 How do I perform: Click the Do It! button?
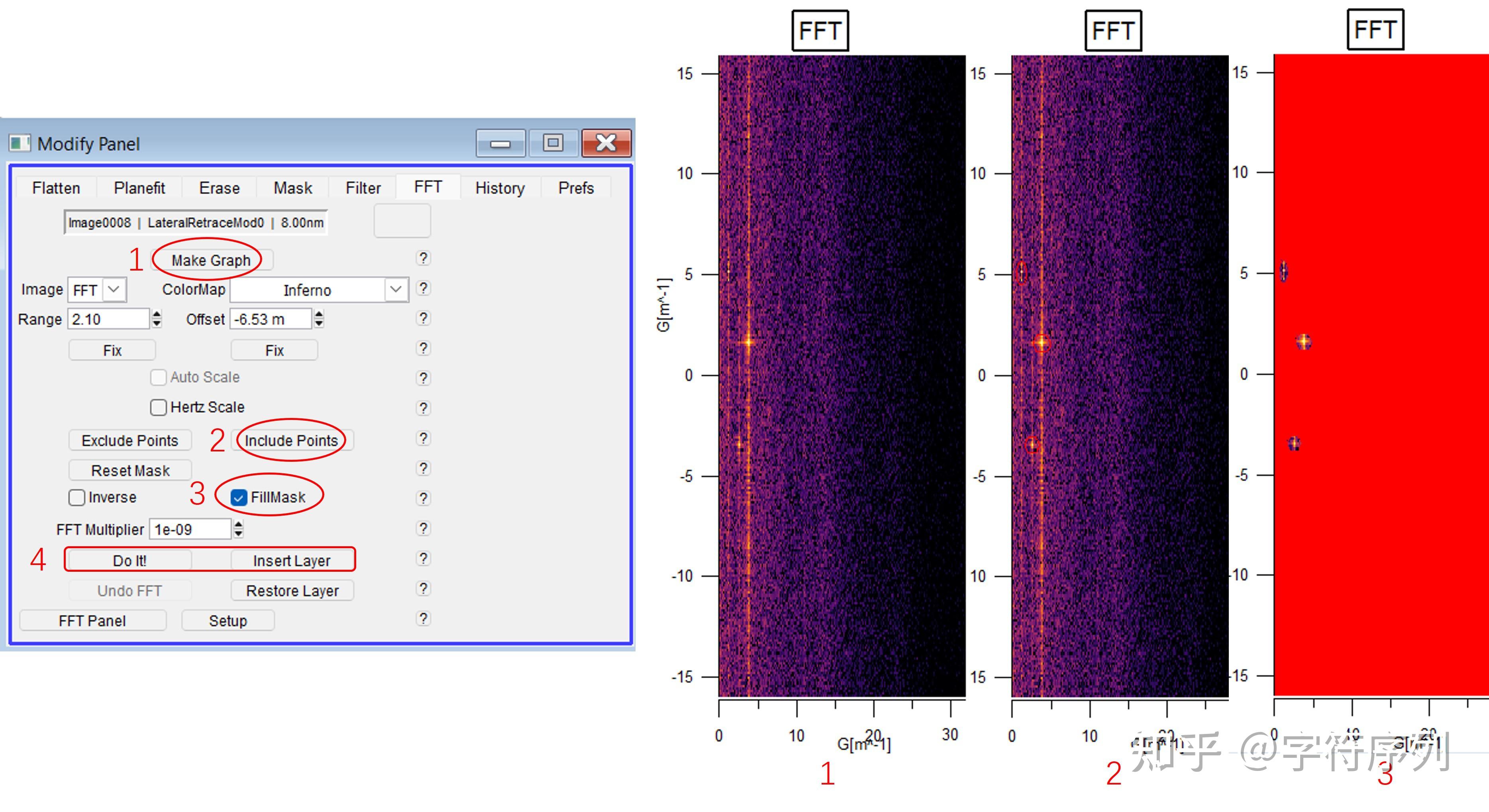129,561
